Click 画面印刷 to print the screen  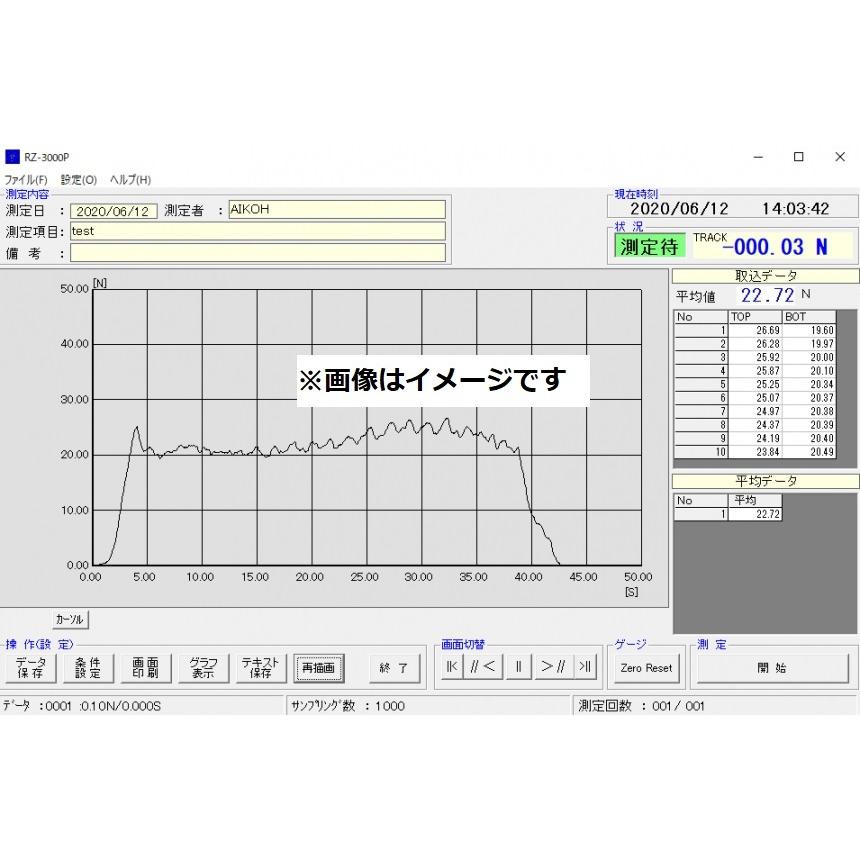coord(145,668)
